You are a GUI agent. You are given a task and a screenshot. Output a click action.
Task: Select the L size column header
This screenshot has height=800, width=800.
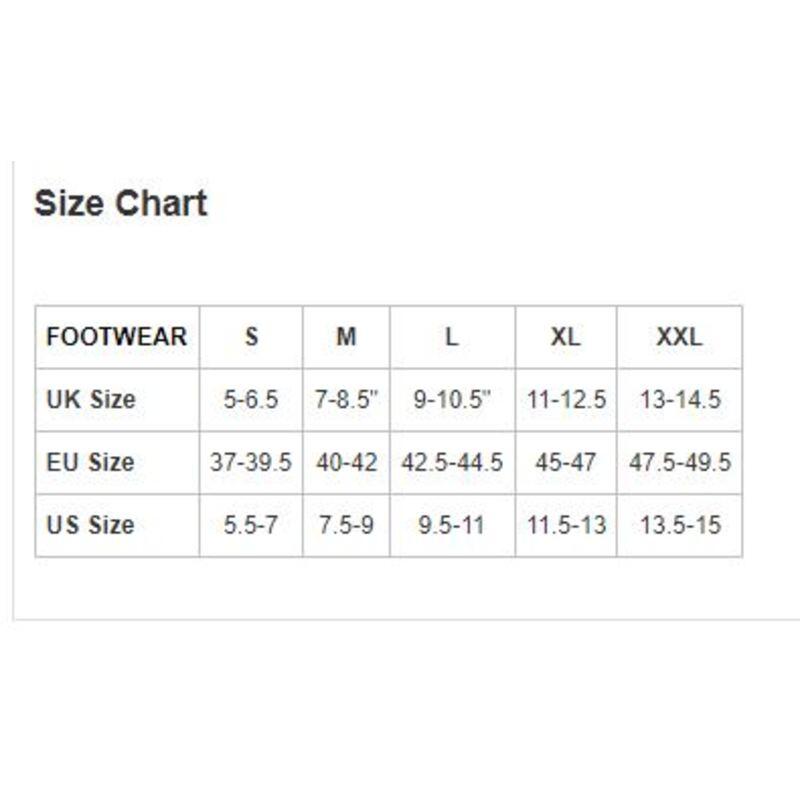[453, 337]
